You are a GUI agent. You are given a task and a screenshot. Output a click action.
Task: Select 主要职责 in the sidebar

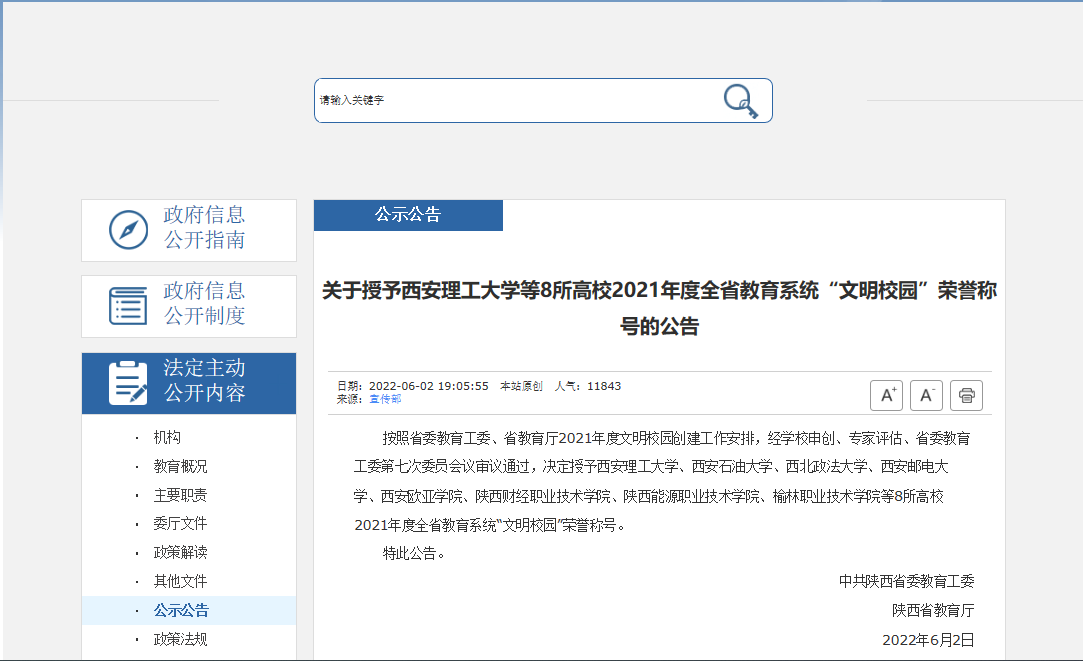(x=180, y=495)
